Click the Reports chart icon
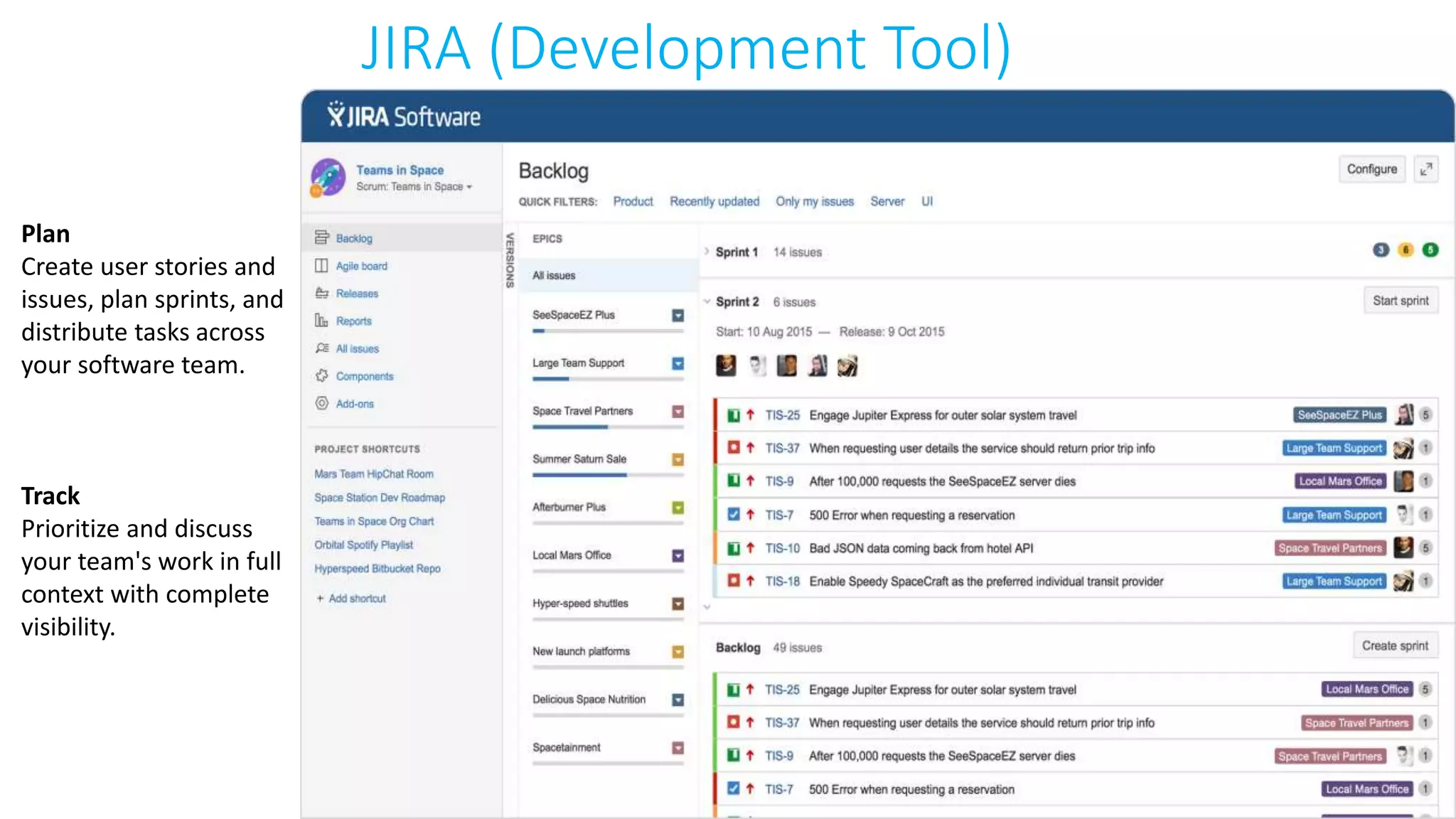The width and height of the screenshot is (1456, 819). click(x=321, y=321)
